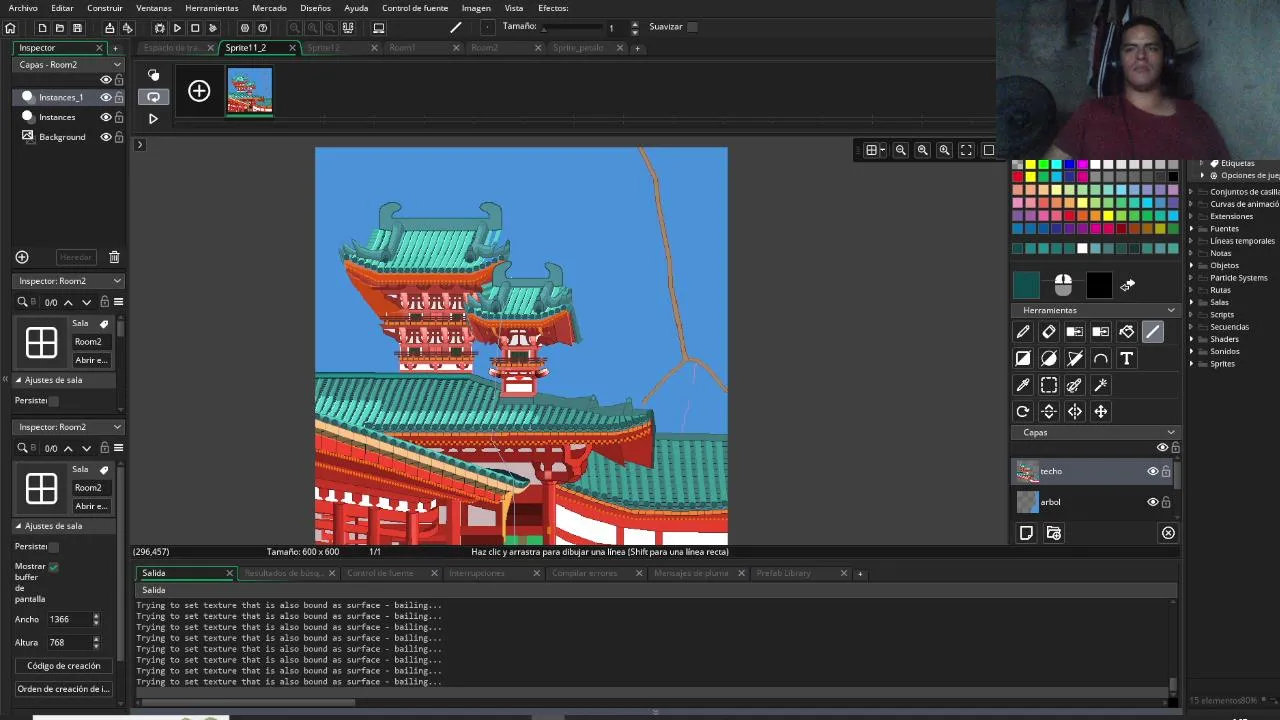Select the Eraser tool
The width and height of the screenshot is (1280, 720).
pyautogui.click(x=1049, y=332)
